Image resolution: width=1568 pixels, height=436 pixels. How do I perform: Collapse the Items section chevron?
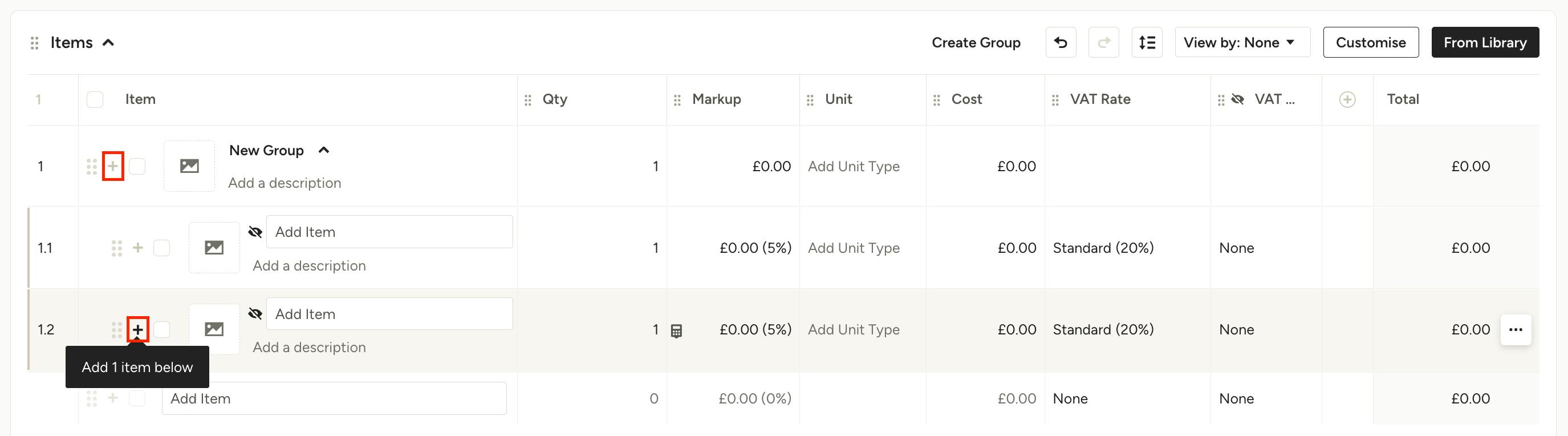click(x=108, y=43)
